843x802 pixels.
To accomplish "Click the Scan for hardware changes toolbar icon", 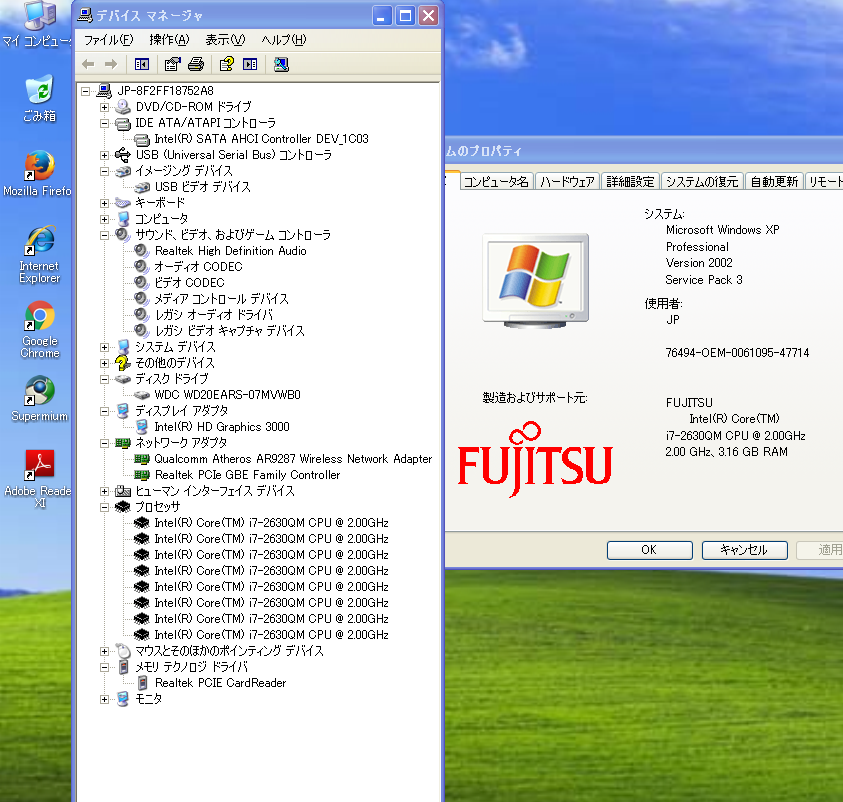I will (281, 65).
